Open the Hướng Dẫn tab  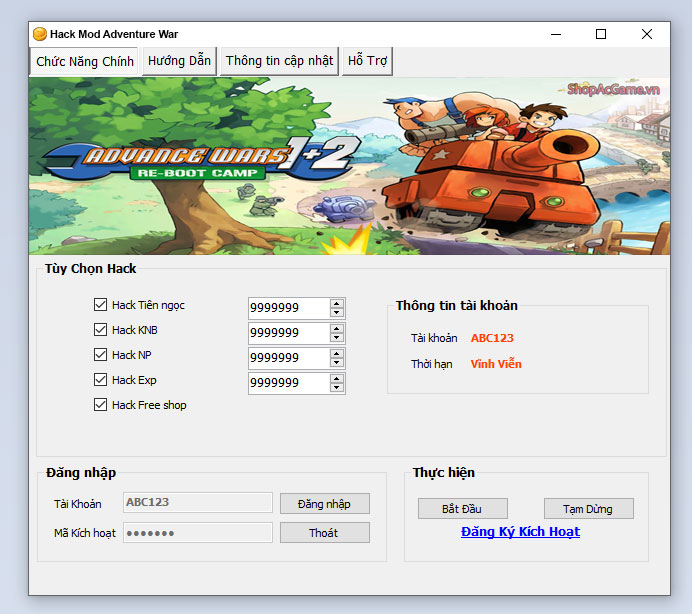pos(179,61)
